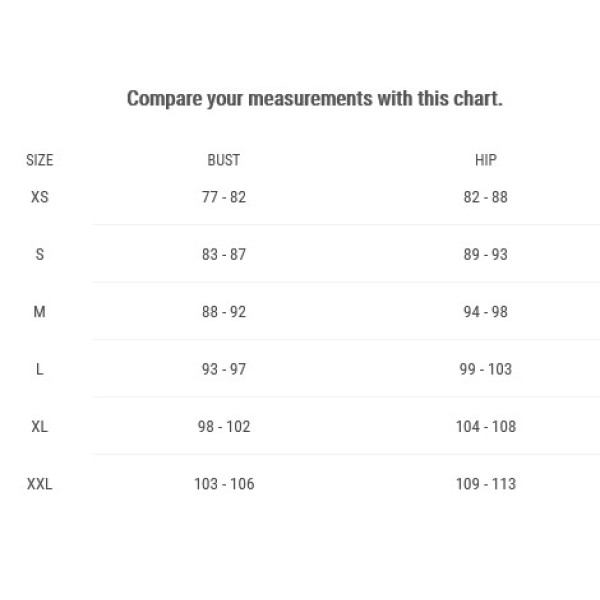Click the HIP column header
Image resolution: width=600 pixels, height=600 pixels.
point(486,160)
